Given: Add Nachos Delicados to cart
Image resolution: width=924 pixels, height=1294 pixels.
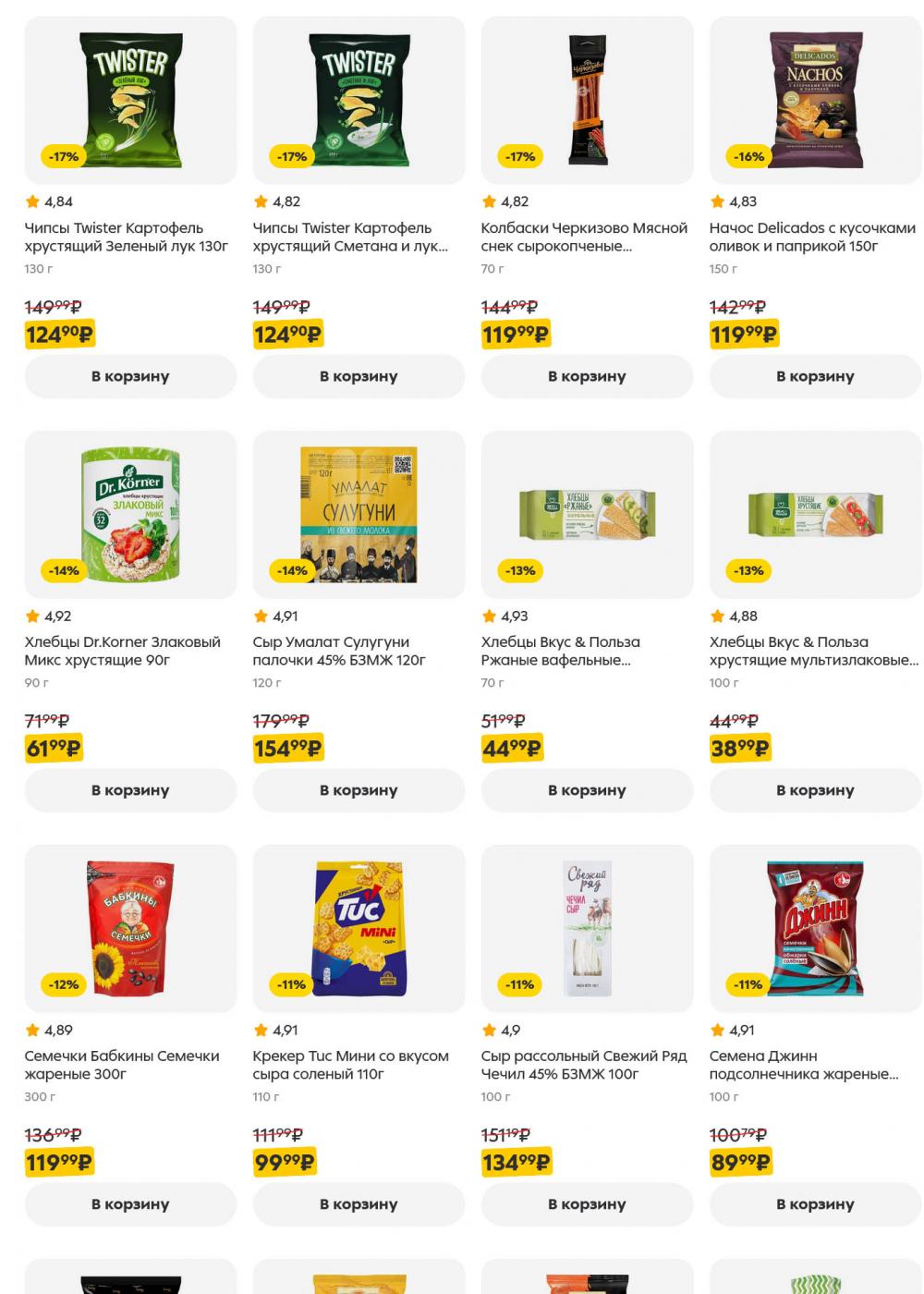Looking at the screenshot, I should click(x=815, y=376).
